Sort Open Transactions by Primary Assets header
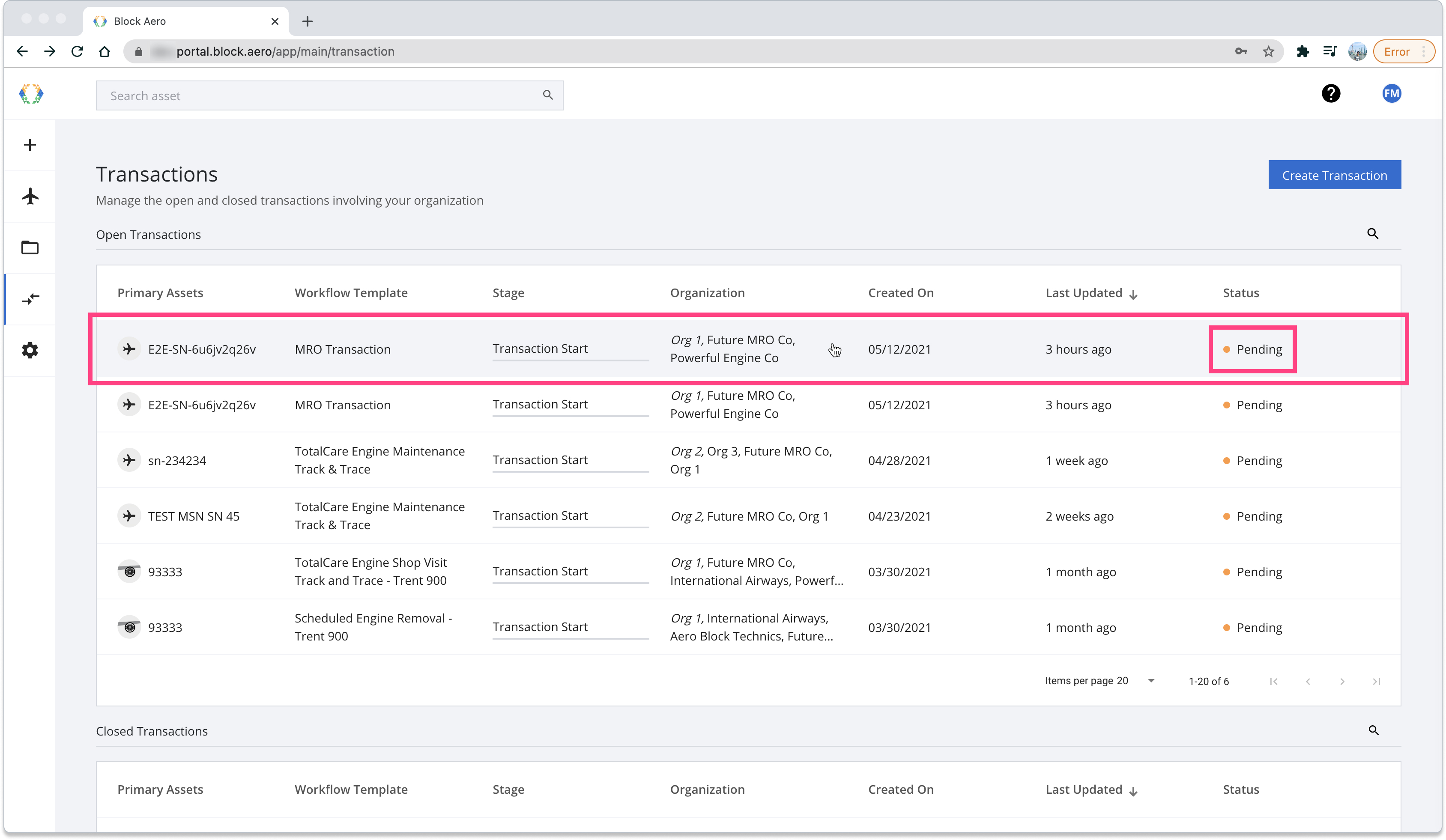1446x840 pixels. (x=160, y=293)
